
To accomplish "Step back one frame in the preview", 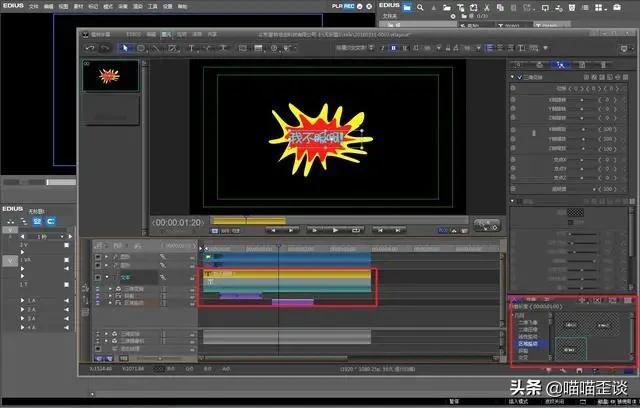I will point(273,231).
